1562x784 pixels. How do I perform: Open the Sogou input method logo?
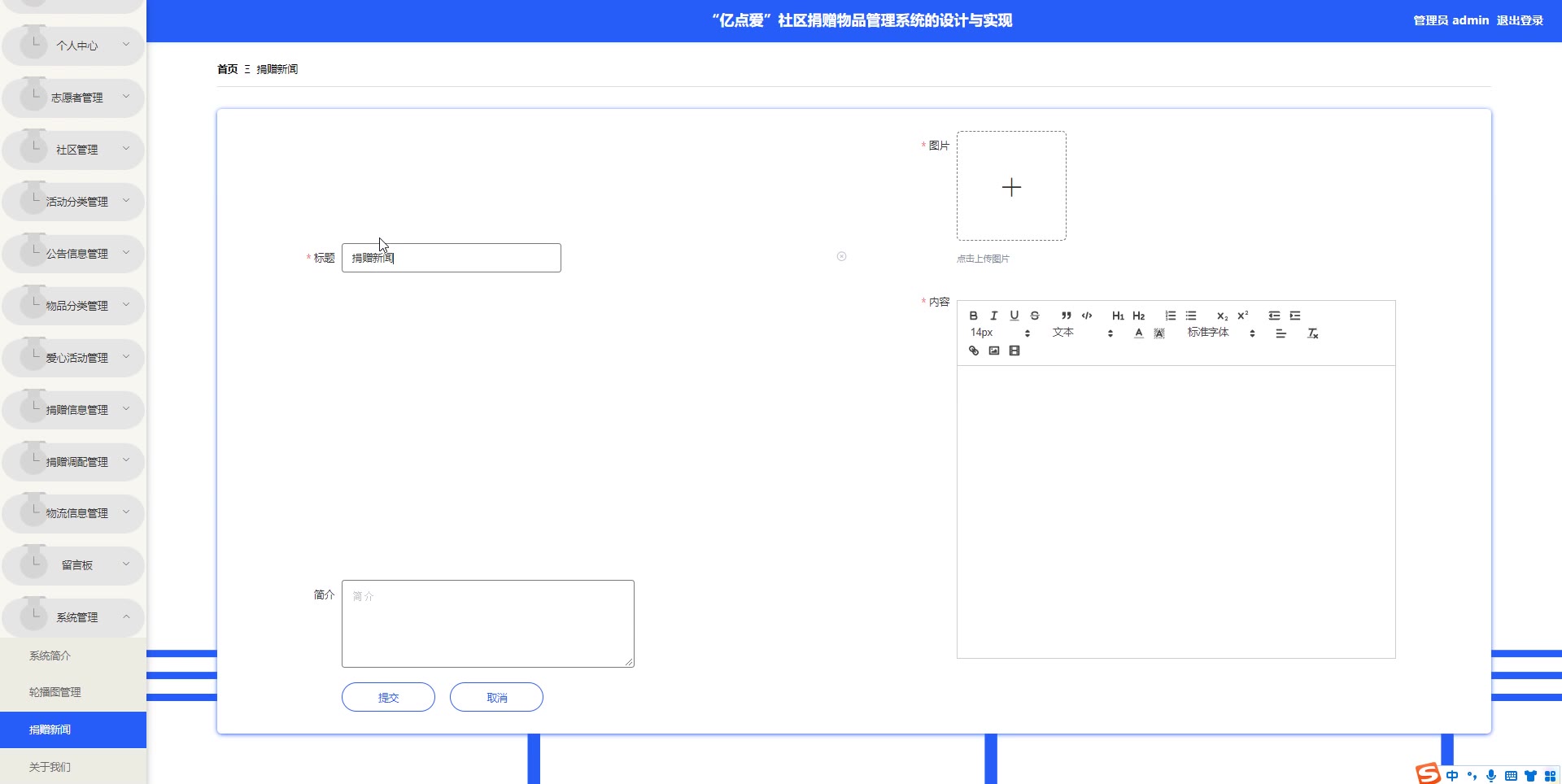[1428, 774]
